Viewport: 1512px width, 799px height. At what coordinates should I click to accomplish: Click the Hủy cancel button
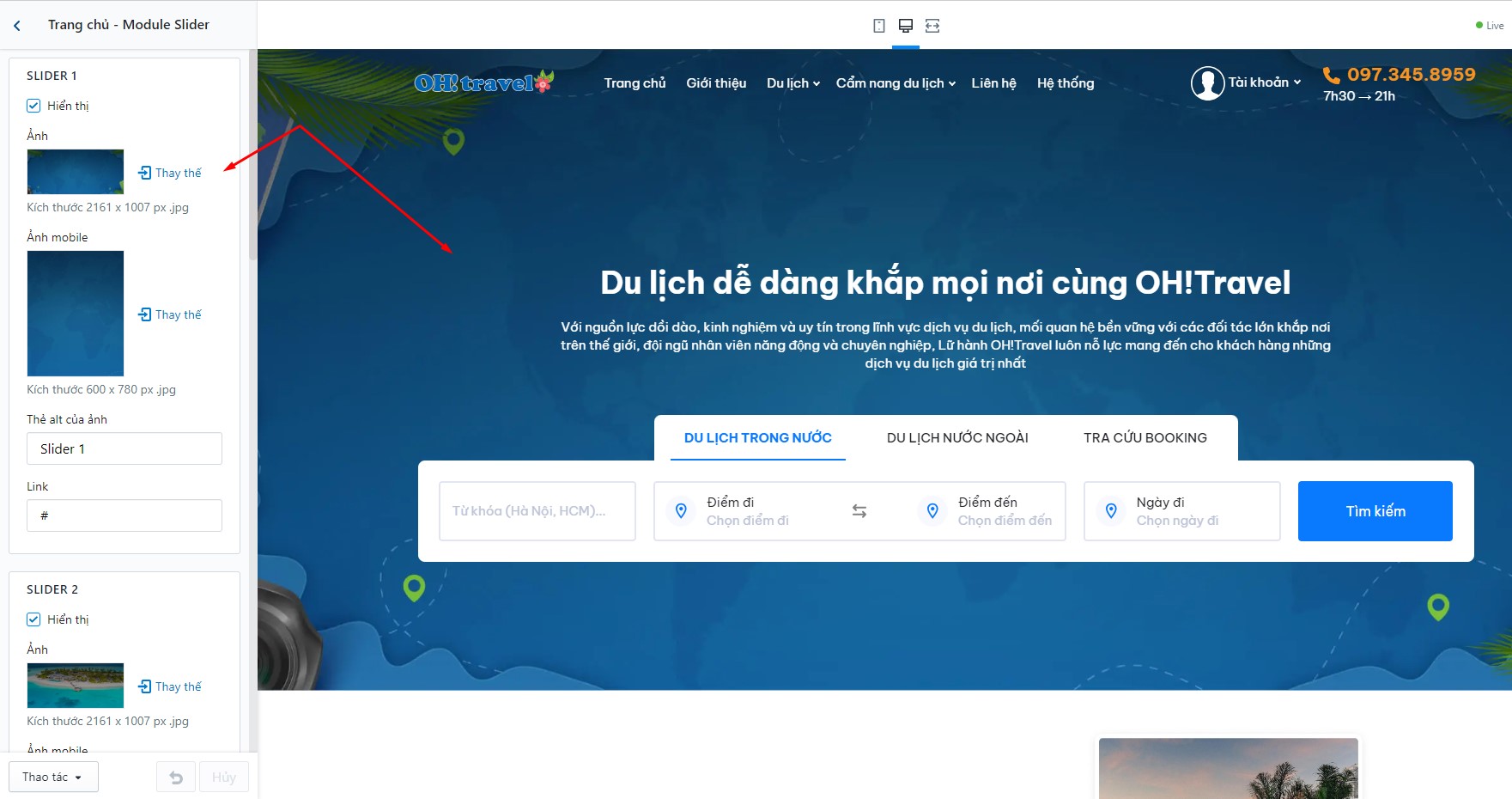[x=224, y=778]
